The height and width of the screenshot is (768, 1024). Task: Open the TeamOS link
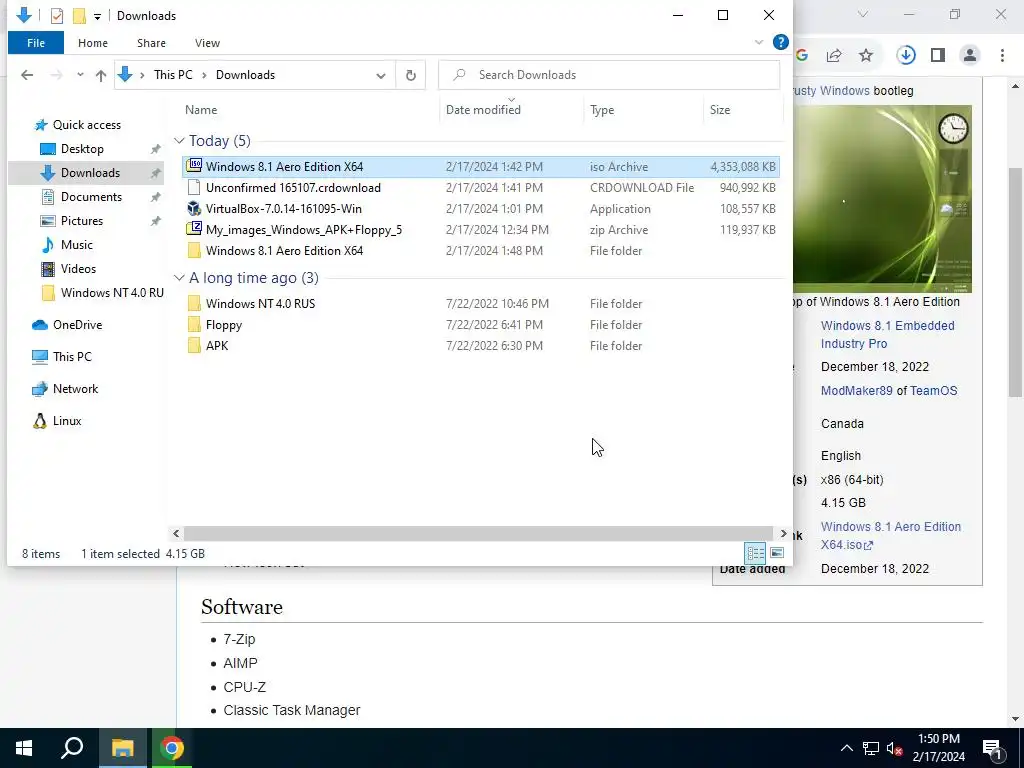(x=934, y=391)
